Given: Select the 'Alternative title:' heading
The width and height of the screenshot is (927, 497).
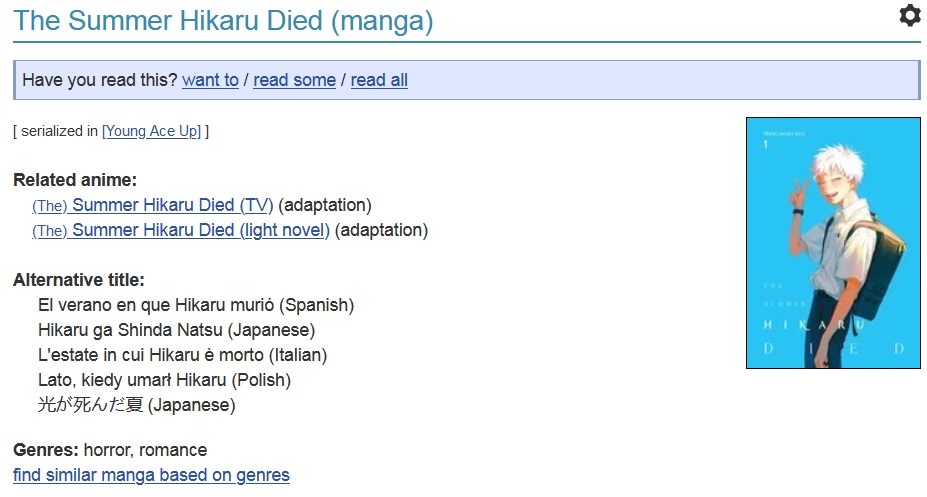Looking at the screenshot, I should (x=79, y=280).
